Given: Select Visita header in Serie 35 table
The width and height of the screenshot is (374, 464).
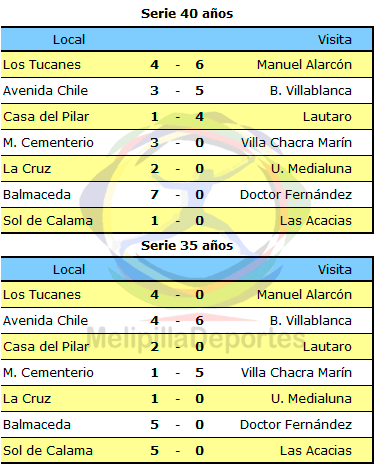Looking at the screenshot, I should click(x=335, y=270).
